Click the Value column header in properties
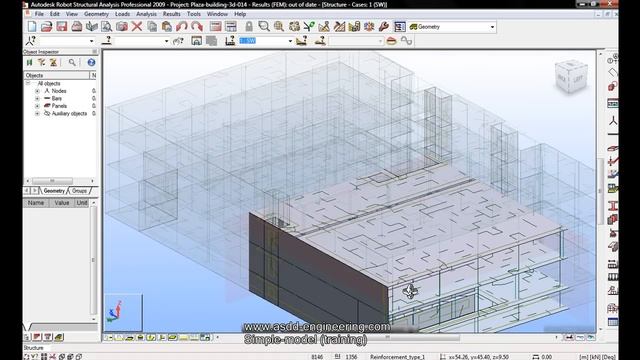Image resolution: width=640 pixels, height=360 pixels. click(62, 203)
